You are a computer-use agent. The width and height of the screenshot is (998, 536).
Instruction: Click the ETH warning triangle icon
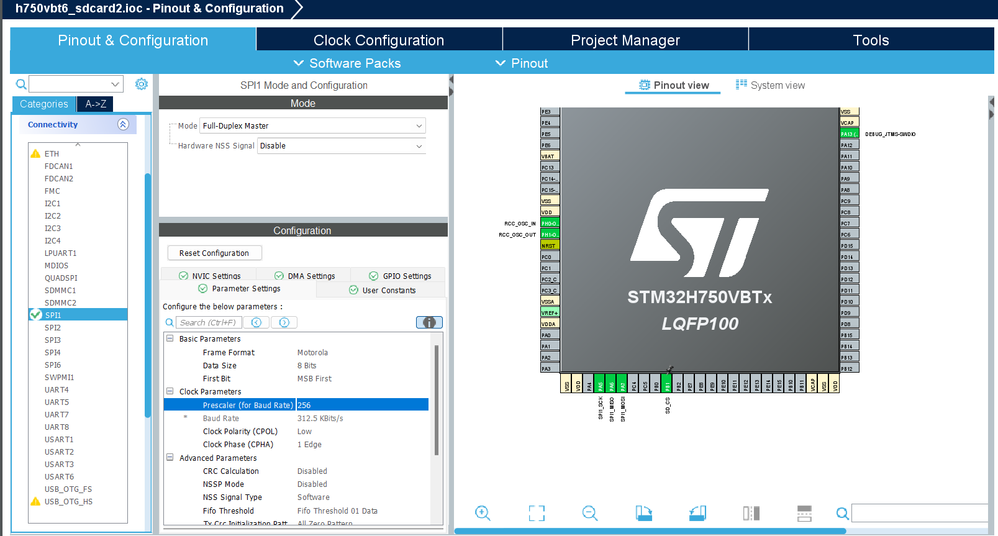click(x=36, y=153)
